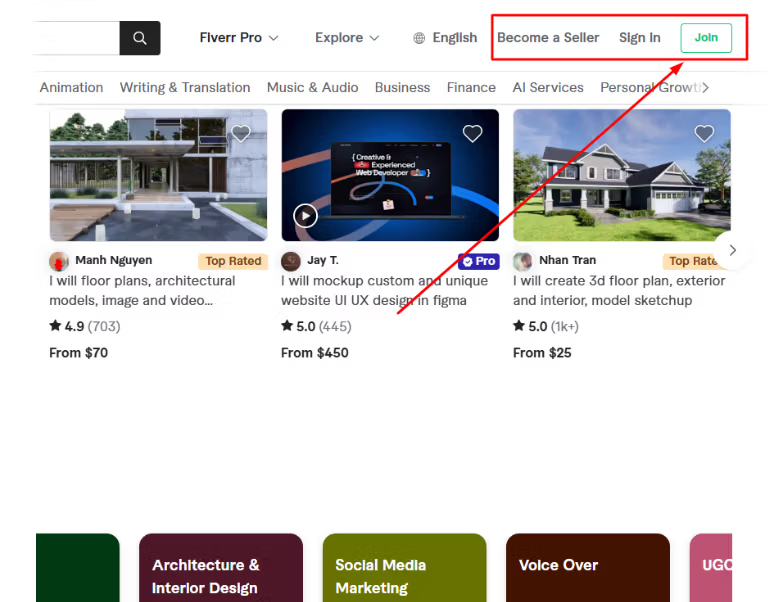Click the search magnifier button

pyautogui.click(x=140, y=38)
